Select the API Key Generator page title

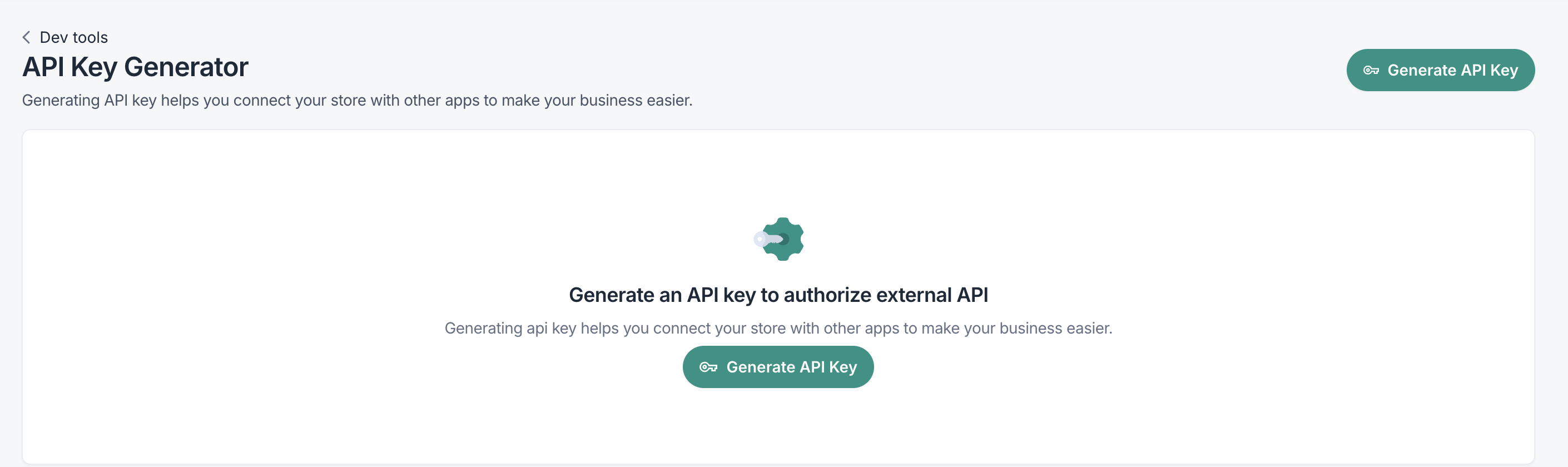(x=135, y=67)
